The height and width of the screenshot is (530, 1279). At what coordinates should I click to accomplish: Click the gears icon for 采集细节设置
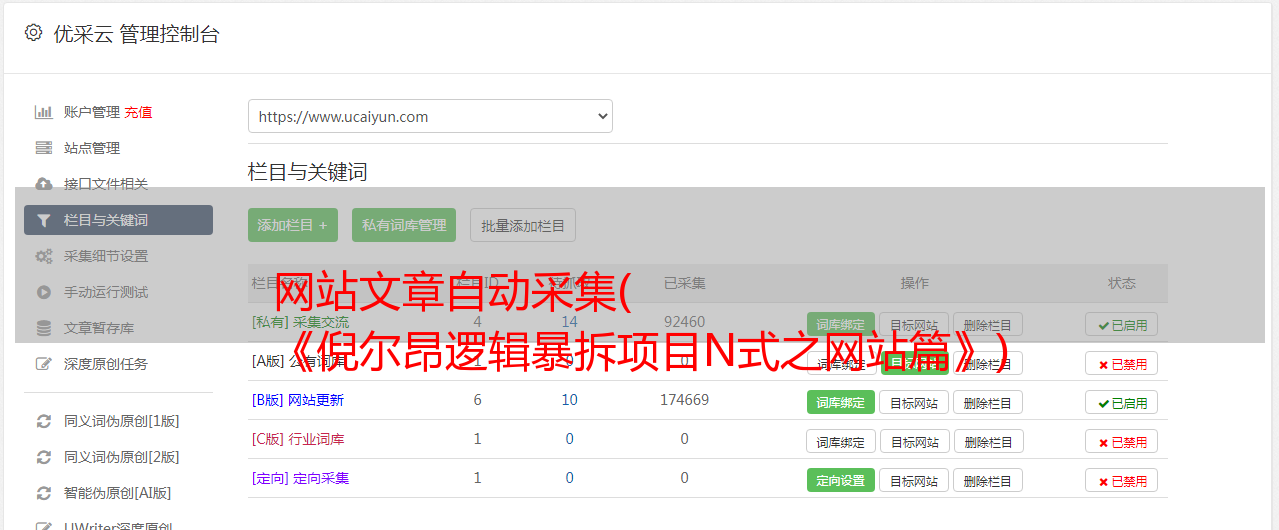pos(43,256)
